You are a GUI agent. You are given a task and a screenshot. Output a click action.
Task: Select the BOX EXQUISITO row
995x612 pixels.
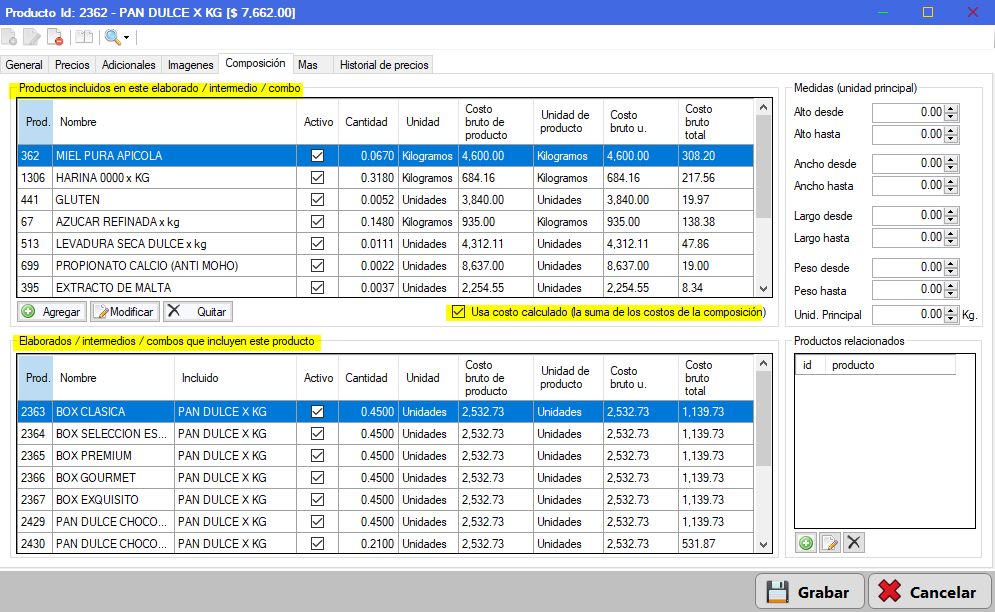(x=385, y=500)
